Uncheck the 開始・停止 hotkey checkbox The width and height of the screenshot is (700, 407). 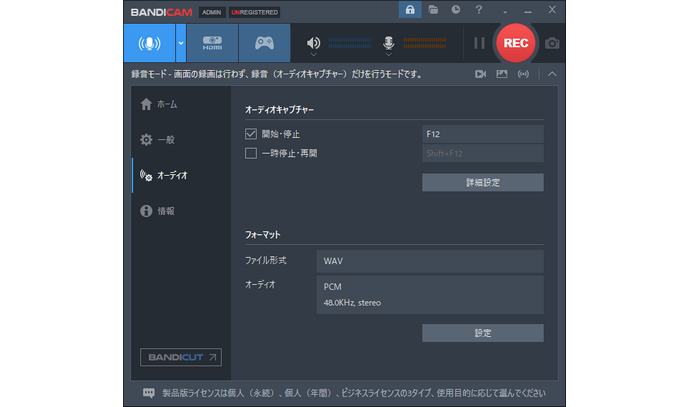[x=251, y=133]
